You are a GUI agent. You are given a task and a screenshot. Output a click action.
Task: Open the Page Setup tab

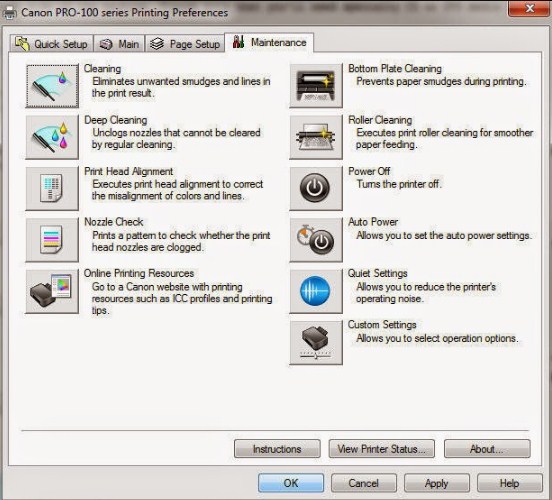[x=185, y=44]
